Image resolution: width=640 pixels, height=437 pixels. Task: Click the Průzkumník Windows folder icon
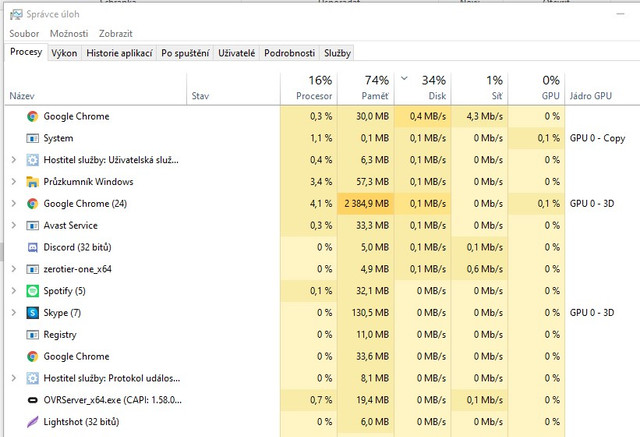tap(32, 182)
